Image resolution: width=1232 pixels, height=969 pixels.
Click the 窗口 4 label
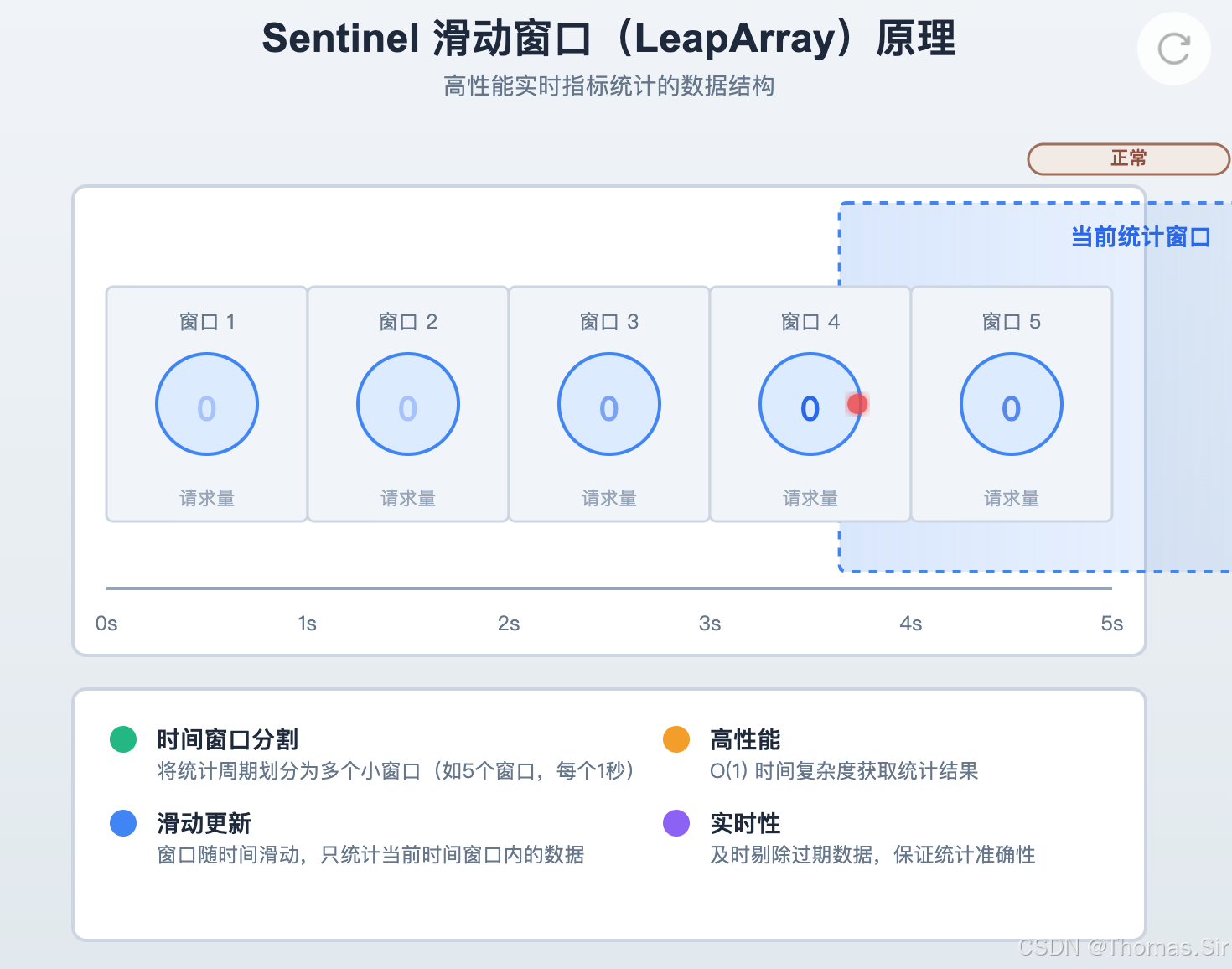pos(810,322)
